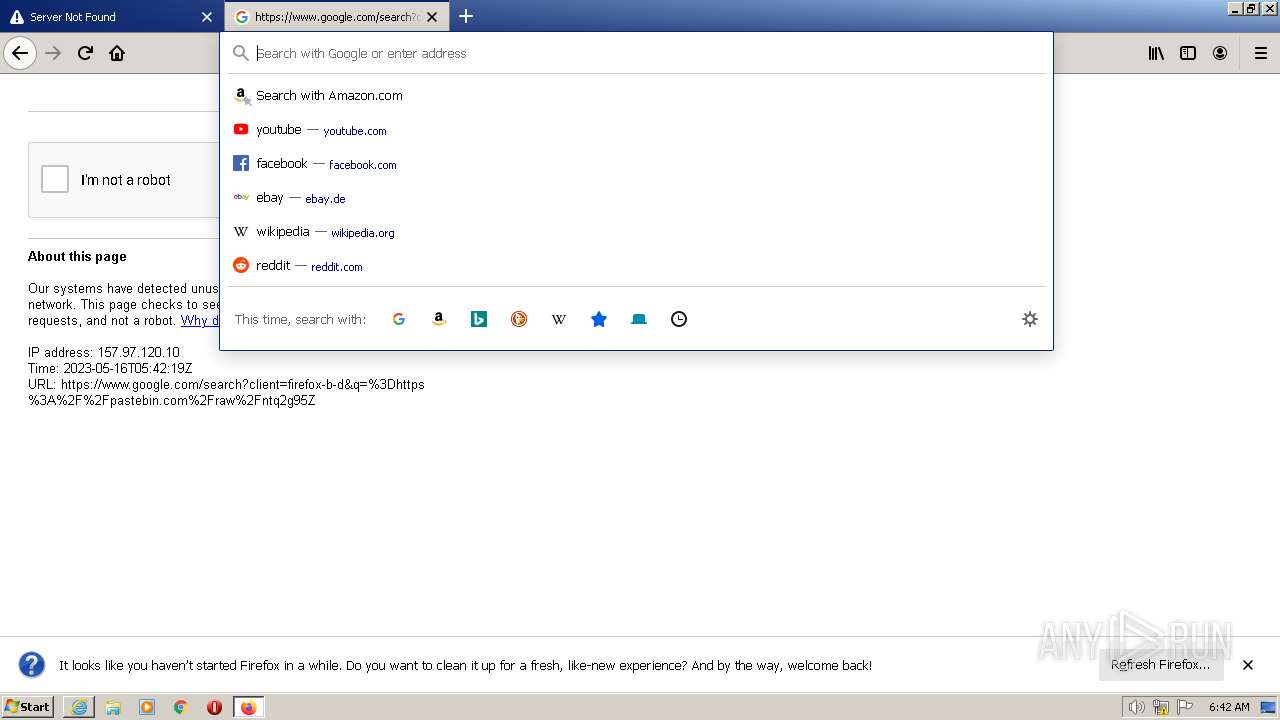Viewport: 1280px width, 720px height.
Task: Switch to the Server Not Found tab
Action: tap(111, 17)
